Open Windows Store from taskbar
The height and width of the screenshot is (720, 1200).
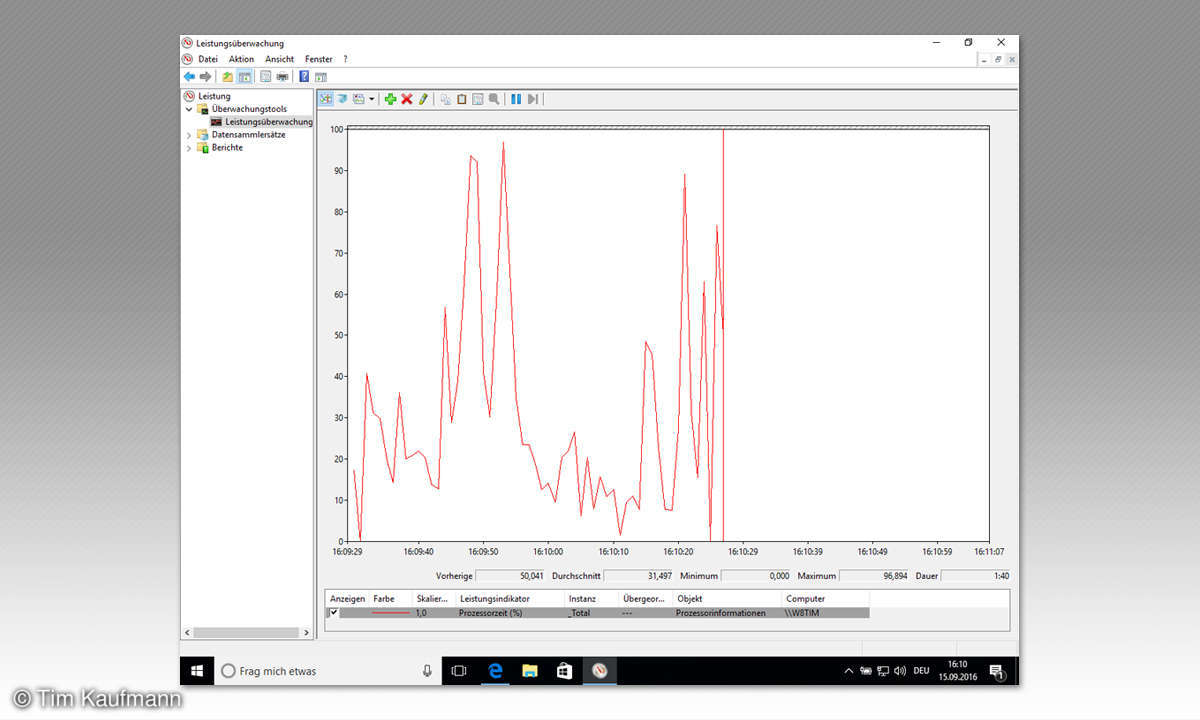pos(565,671)
